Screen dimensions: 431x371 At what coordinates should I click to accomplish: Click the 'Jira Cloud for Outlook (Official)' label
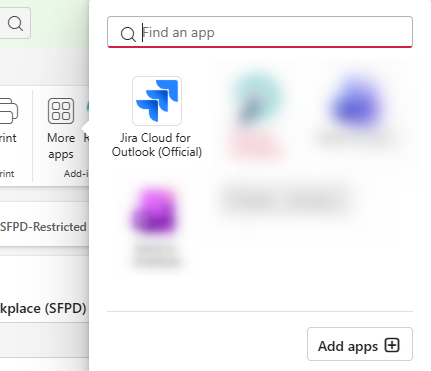coord(157,145)
